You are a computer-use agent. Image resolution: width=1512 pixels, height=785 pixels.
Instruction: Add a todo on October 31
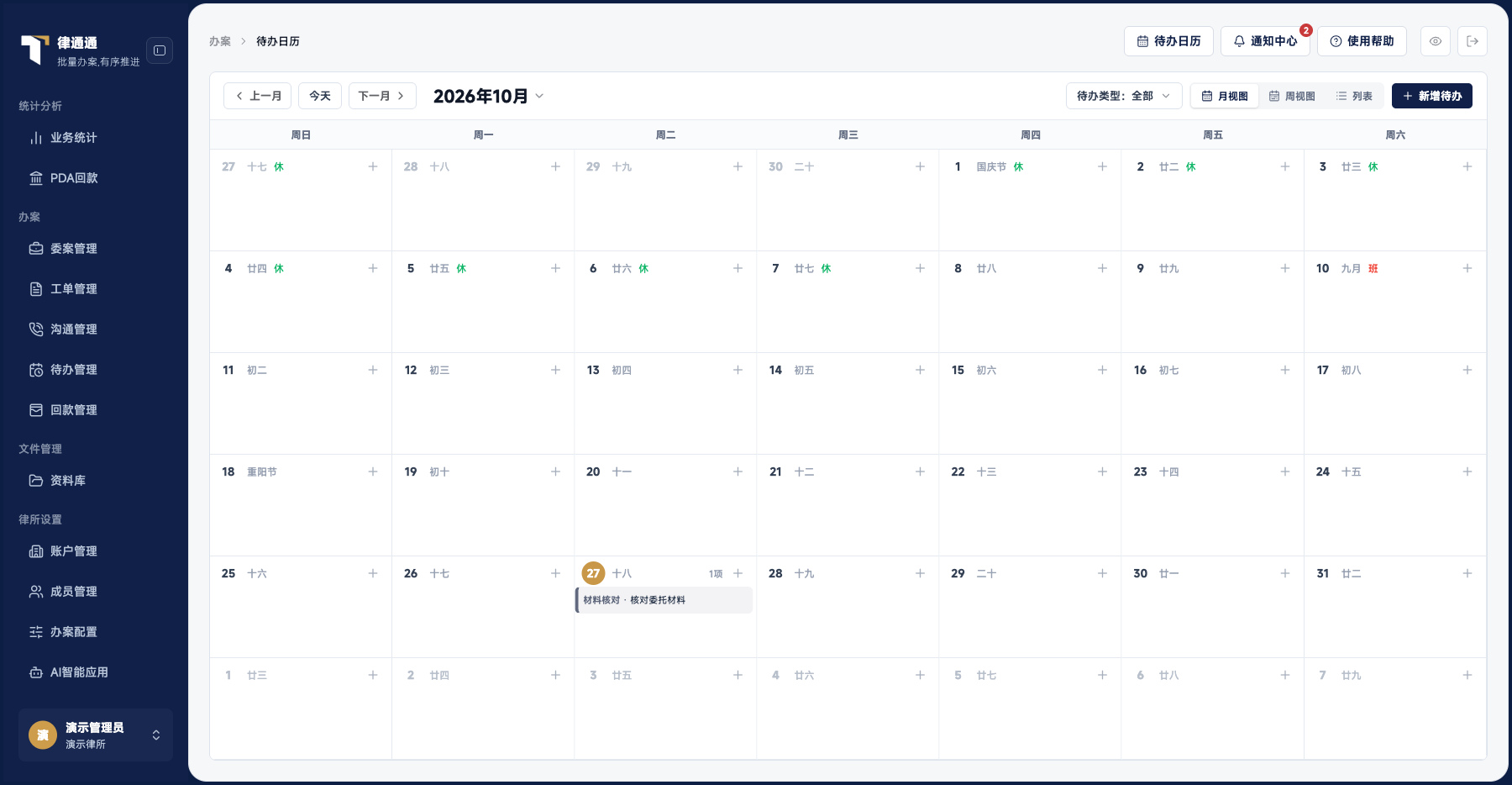(1467, 573)
